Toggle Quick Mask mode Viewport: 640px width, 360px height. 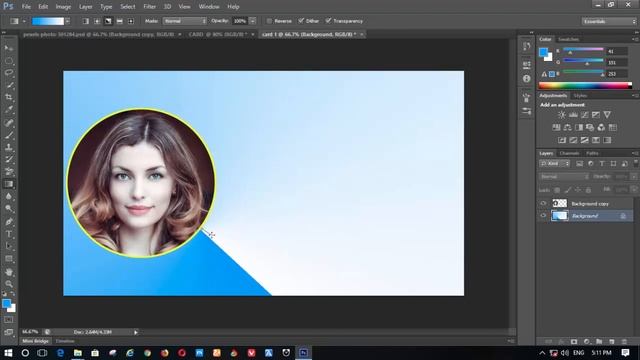point(9,320)
